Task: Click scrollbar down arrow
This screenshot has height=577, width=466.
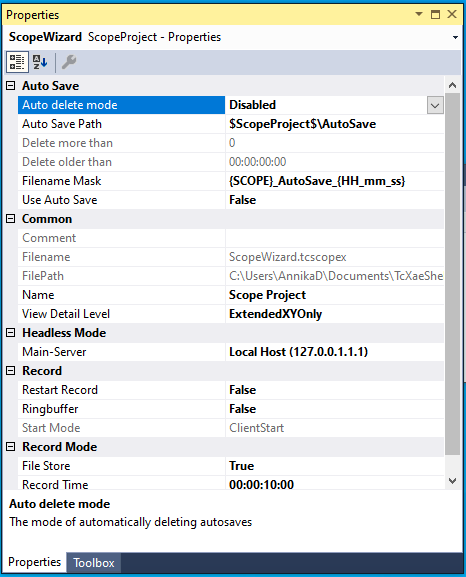Action: point(452,481)
